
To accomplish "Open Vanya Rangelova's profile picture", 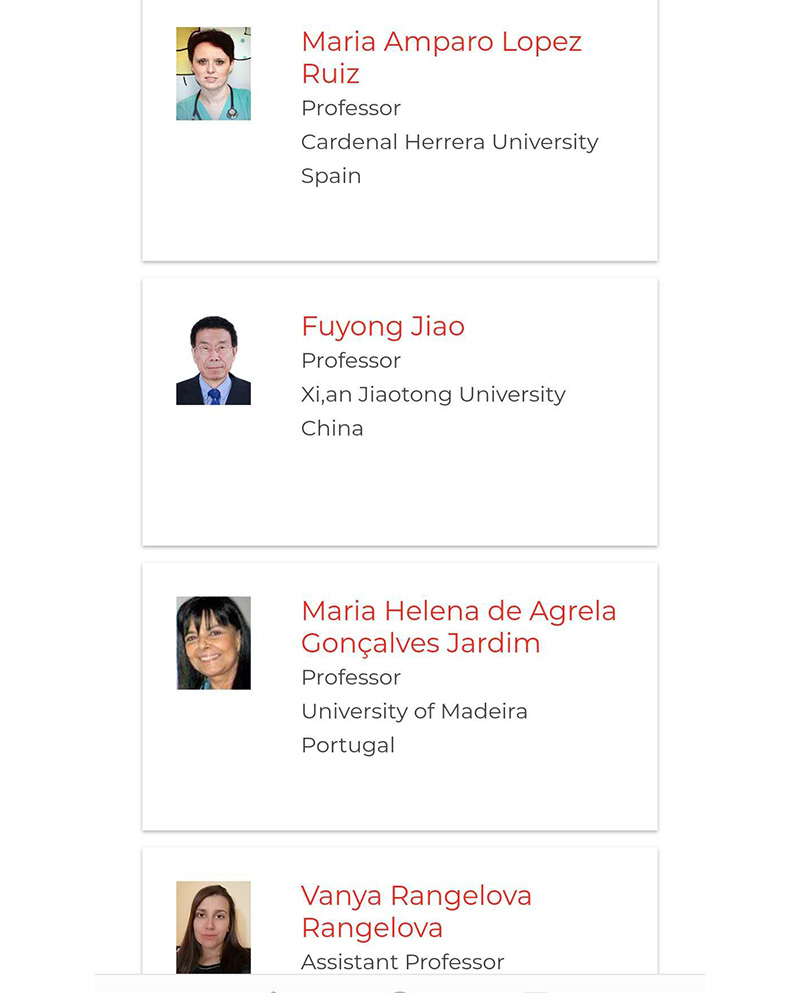I will (x=213, y=927).
